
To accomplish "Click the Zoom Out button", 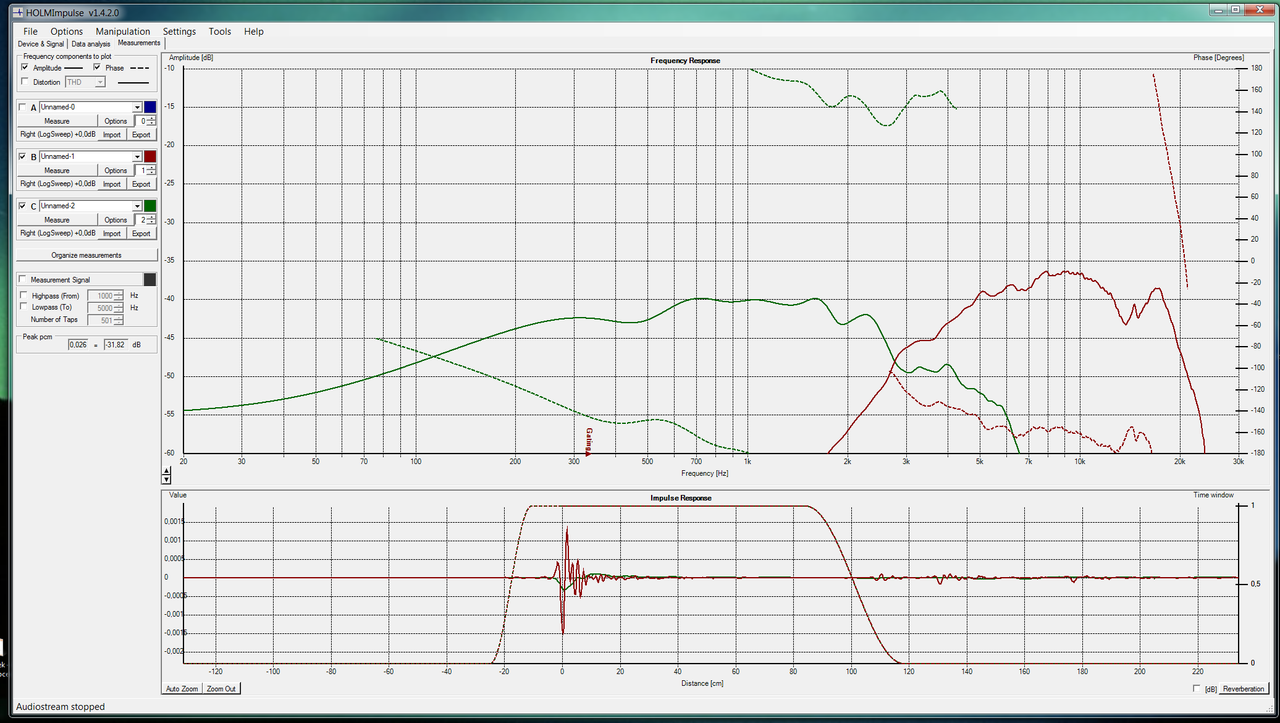I will coord(222,688).
